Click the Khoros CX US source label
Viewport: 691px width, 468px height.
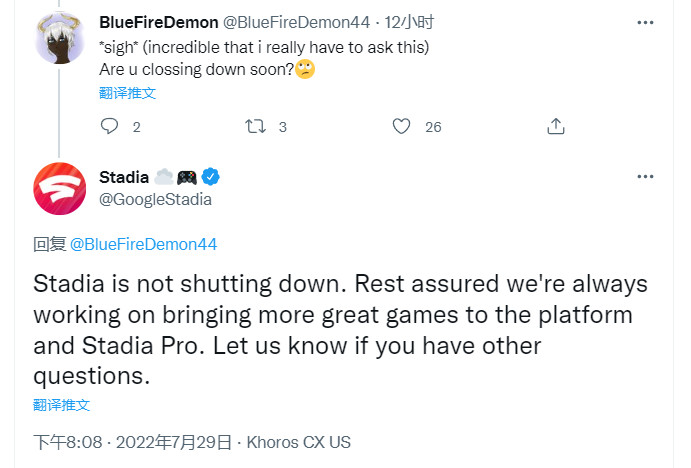pyautogui.click(x=298, y=441)
